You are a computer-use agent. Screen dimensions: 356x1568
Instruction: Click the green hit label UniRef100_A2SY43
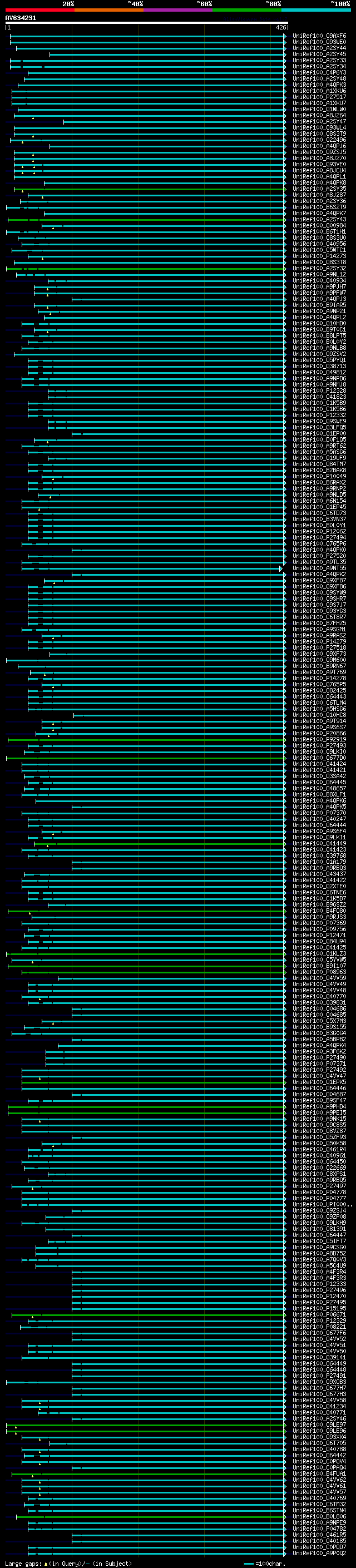[x=319, y=219]
